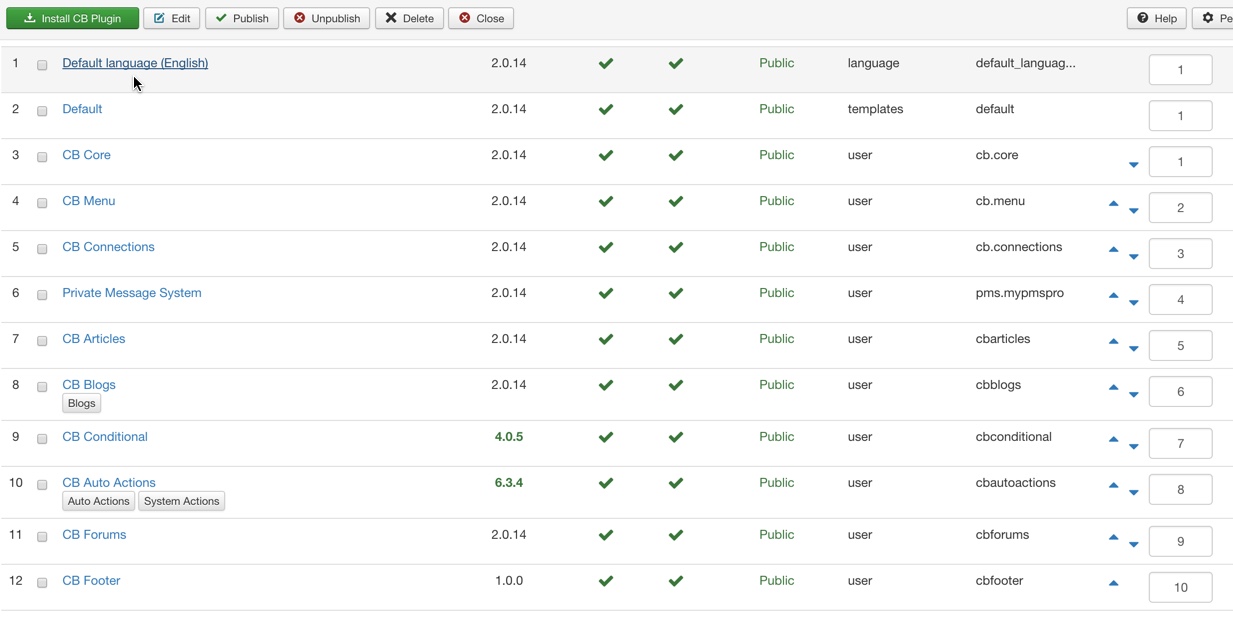Click the System Actions sub-button
This screenshot has height=618, width=1233.
[181, 501]
